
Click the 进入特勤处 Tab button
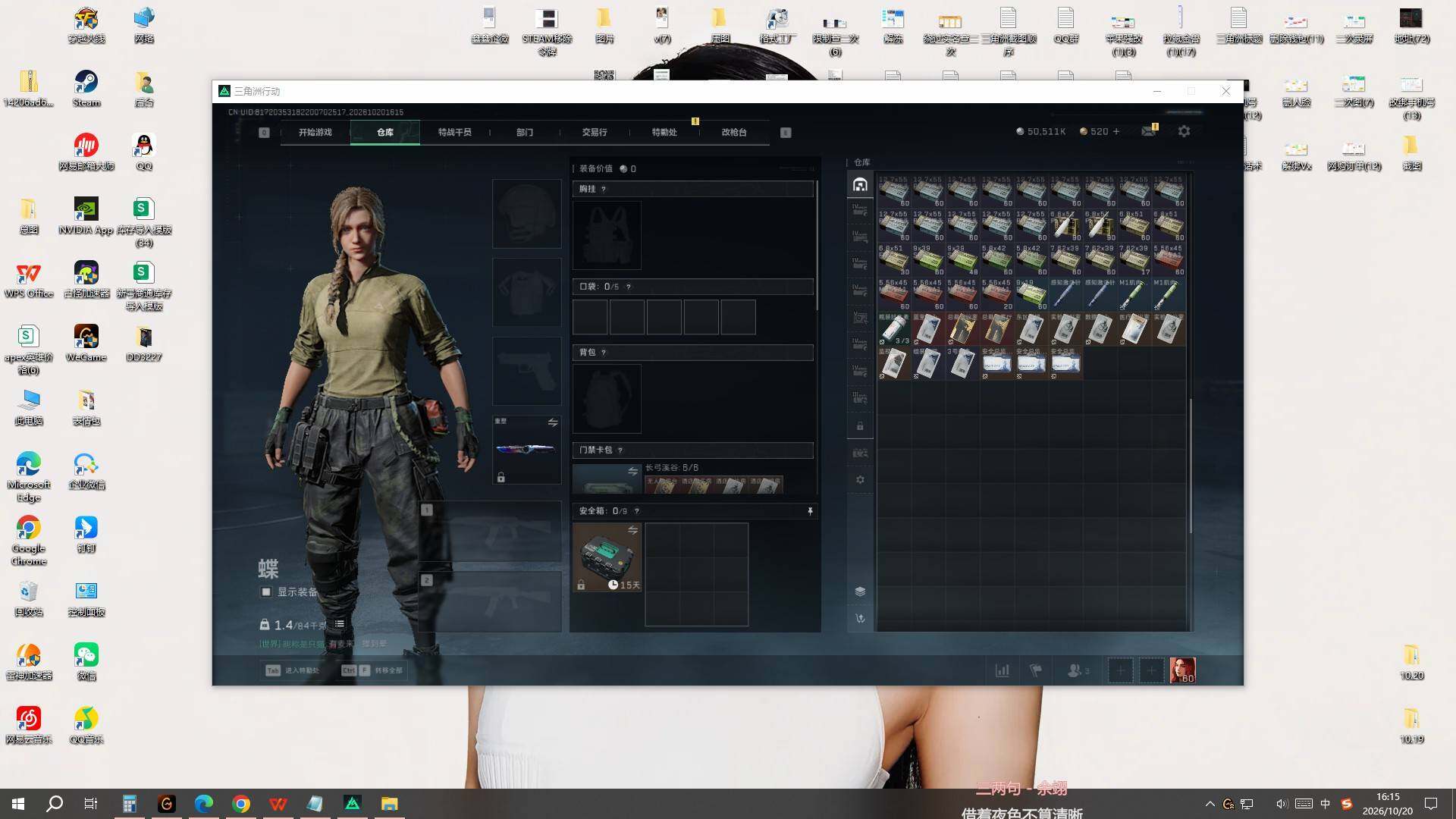coord(293,670)
